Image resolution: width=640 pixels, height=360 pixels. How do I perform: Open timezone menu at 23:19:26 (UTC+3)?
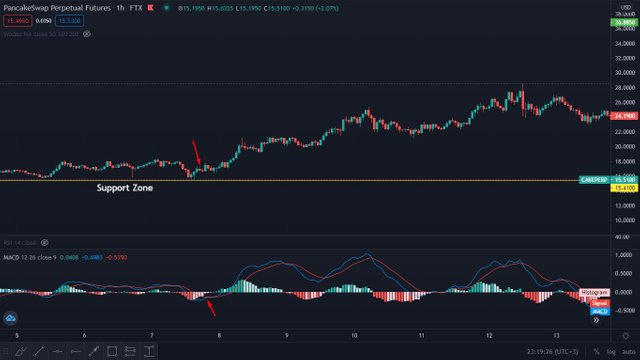[x=552, y=351]
